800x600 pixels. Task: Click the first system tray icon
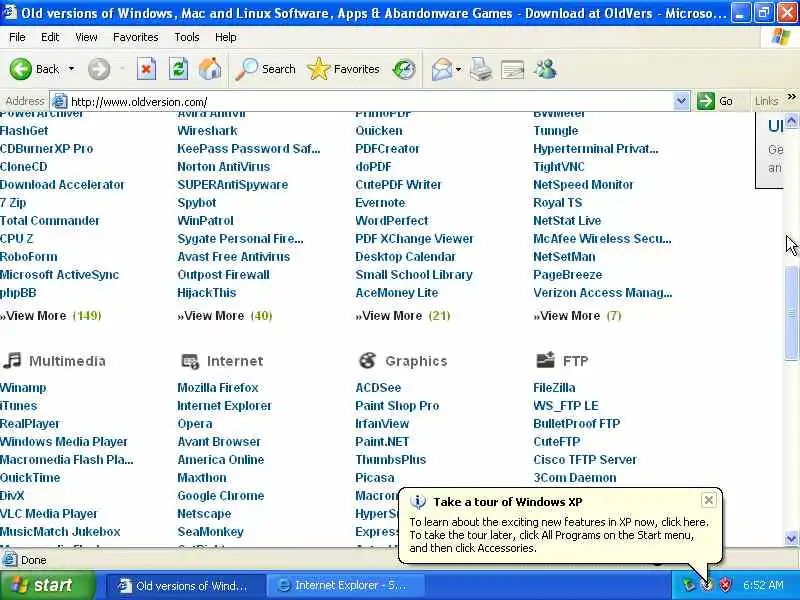pyautogui.click(x=689, y=585)
